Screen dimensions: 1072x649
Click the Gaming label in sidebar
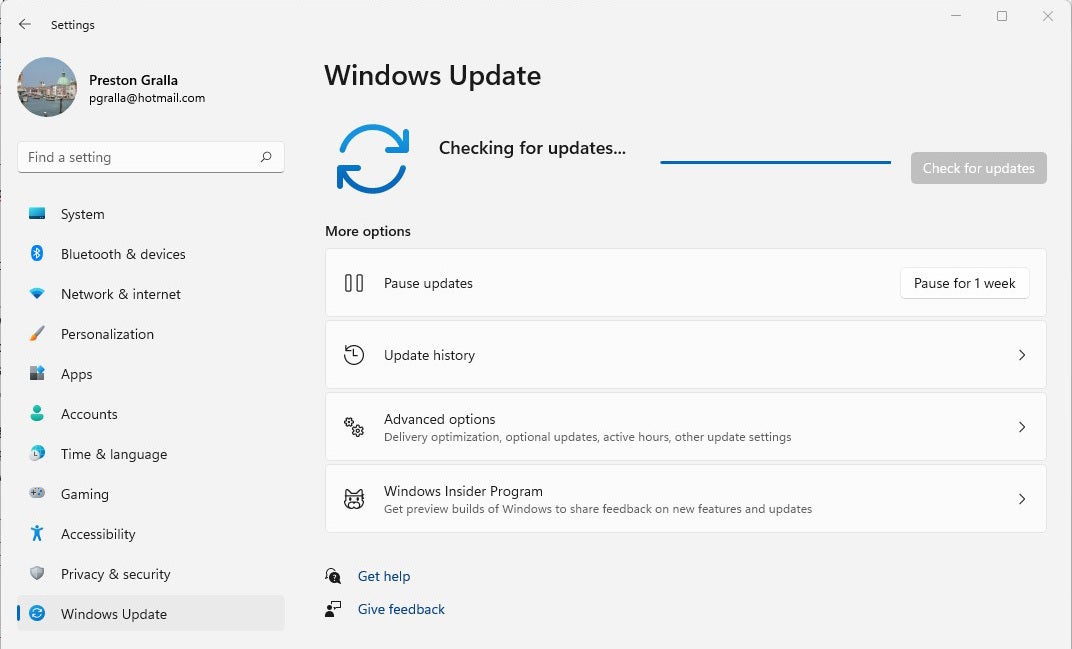point(85,494)
